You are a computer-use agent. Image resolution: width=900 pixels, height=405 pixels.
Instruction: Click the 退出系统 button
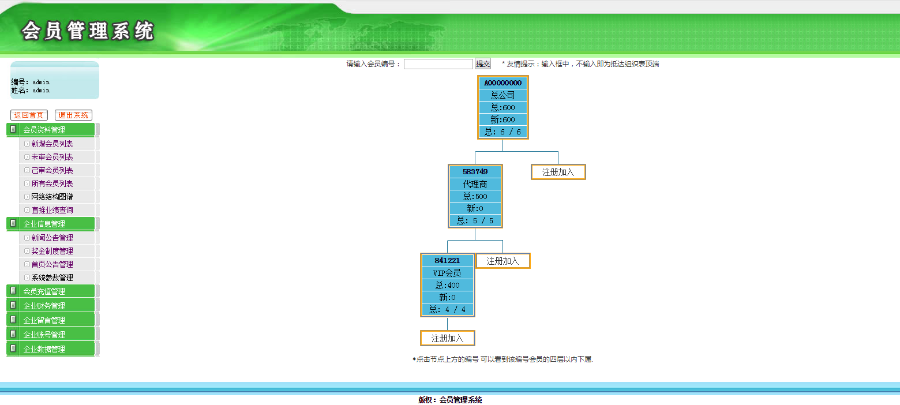pyautogui.click(x=74, y=115)
